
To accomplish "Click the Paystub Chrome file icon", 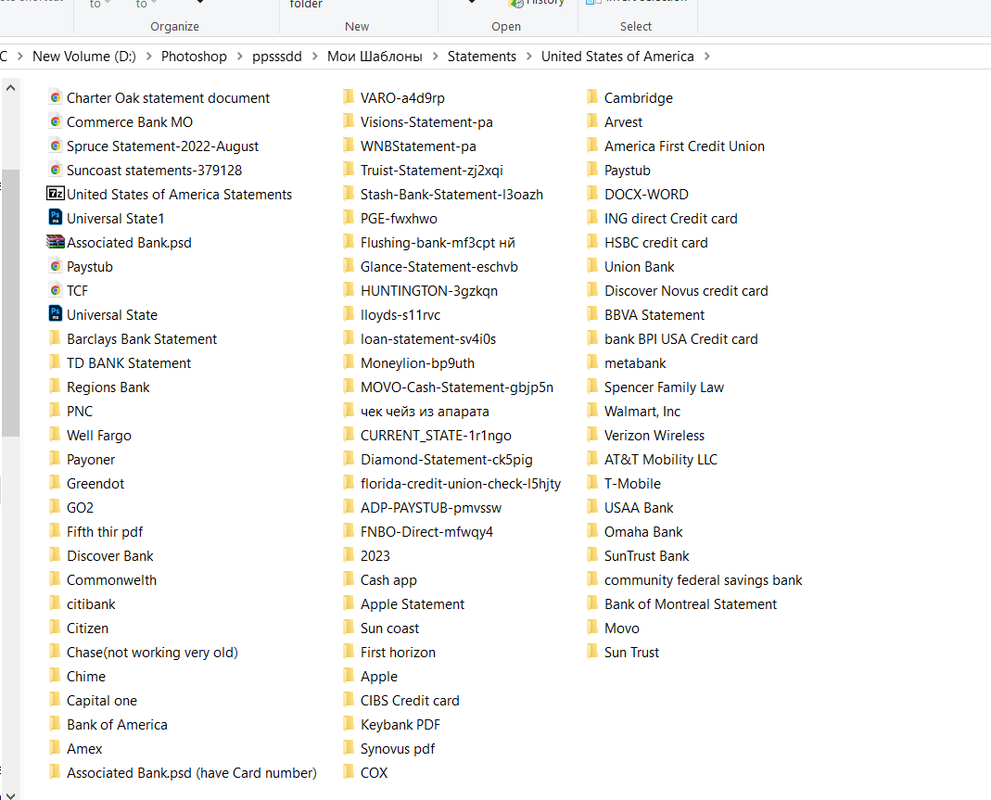I will click(56, 267).
